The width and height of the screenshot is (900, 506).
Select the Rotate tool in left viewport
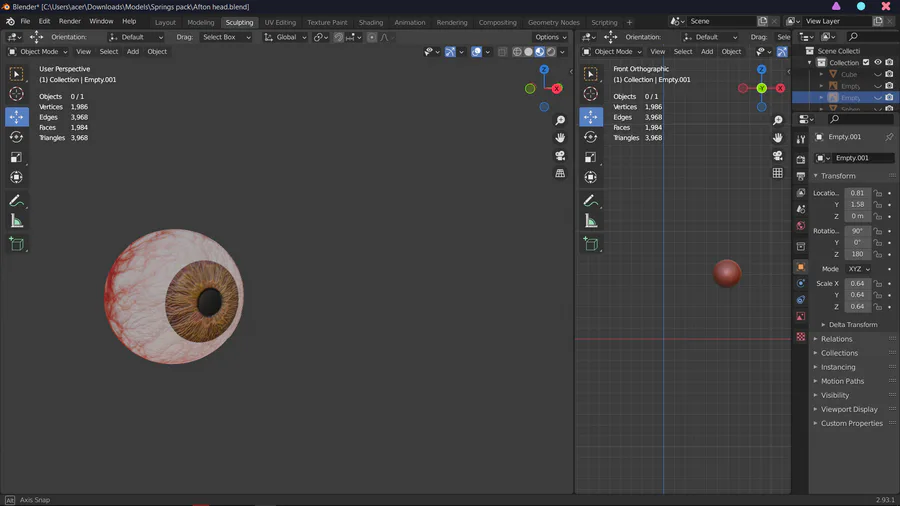pos(16,137)
